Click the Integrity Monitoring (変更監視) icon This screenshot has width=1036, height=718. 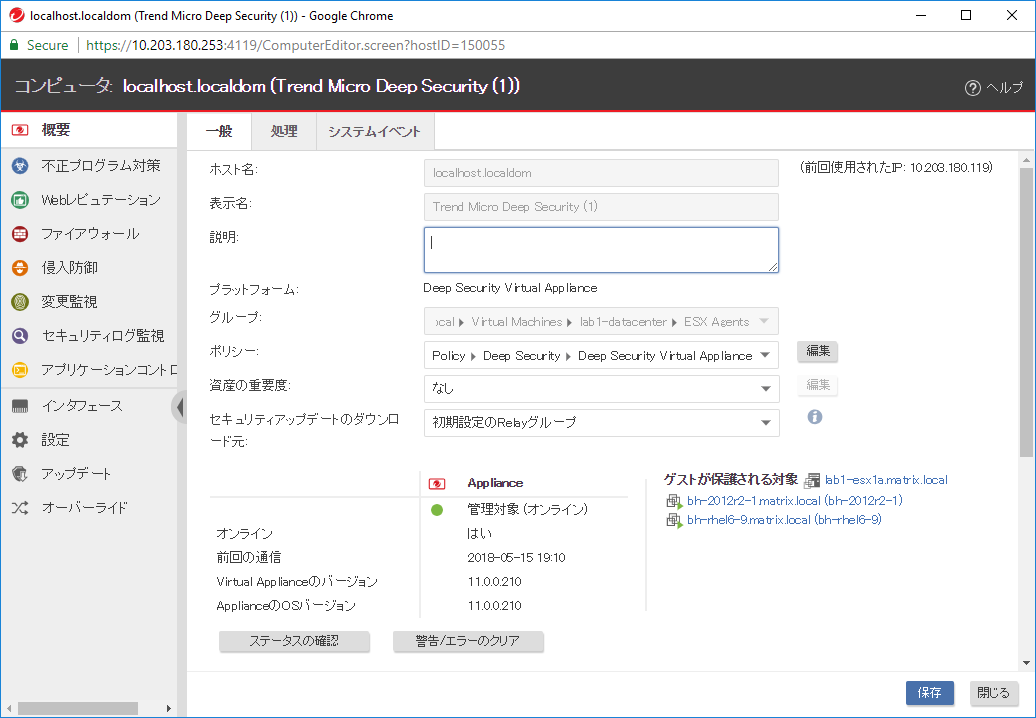19,302
